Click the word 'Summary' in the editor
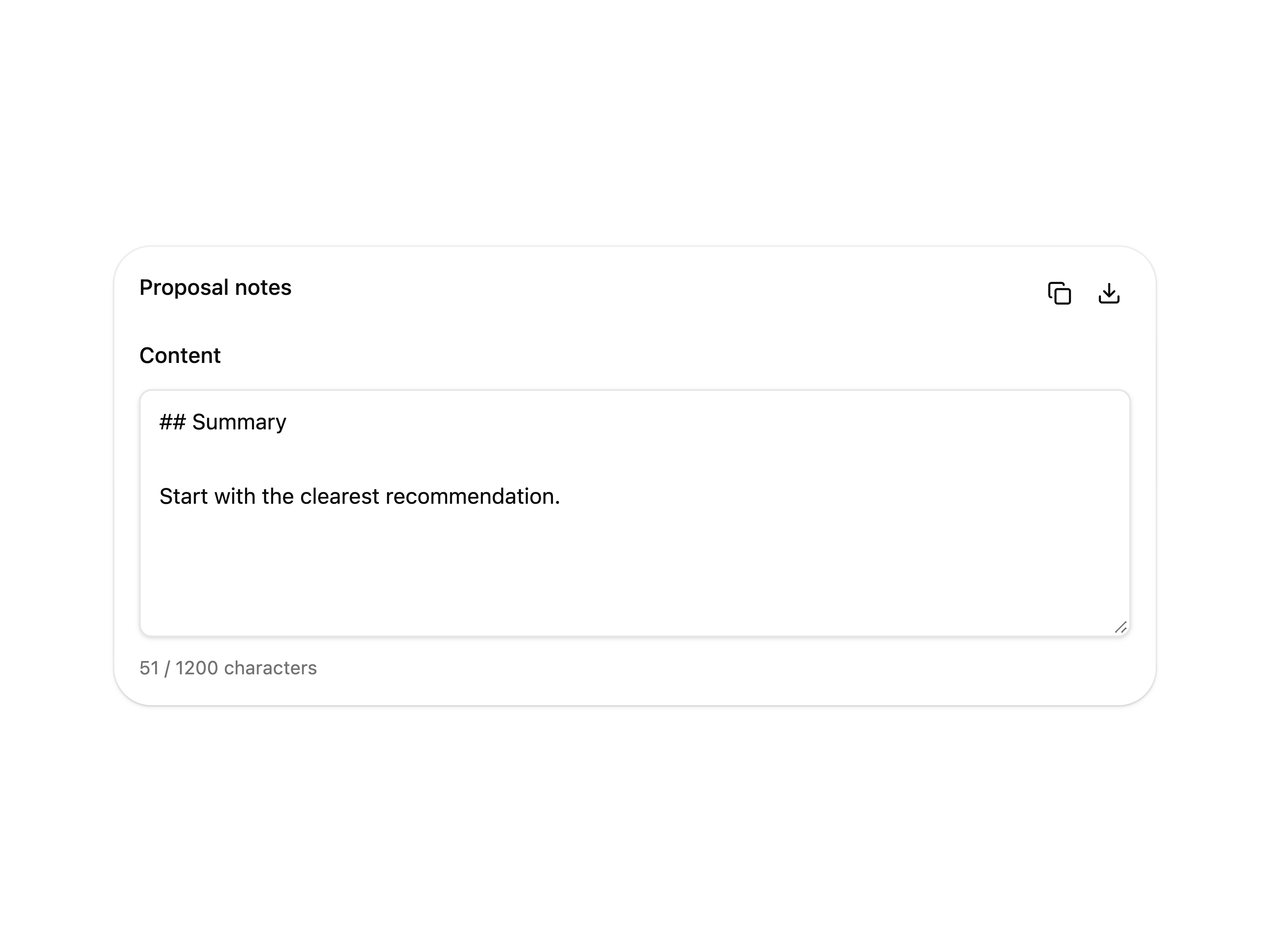This screenshot has width=1270, height=952. tap(239, 422)
